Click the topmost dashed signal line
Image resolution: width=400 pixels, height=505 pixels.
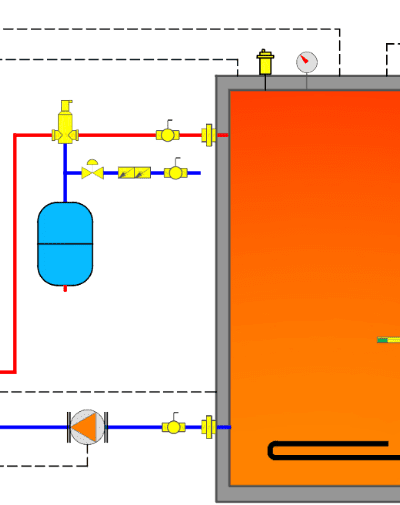[x=170, y=29]
